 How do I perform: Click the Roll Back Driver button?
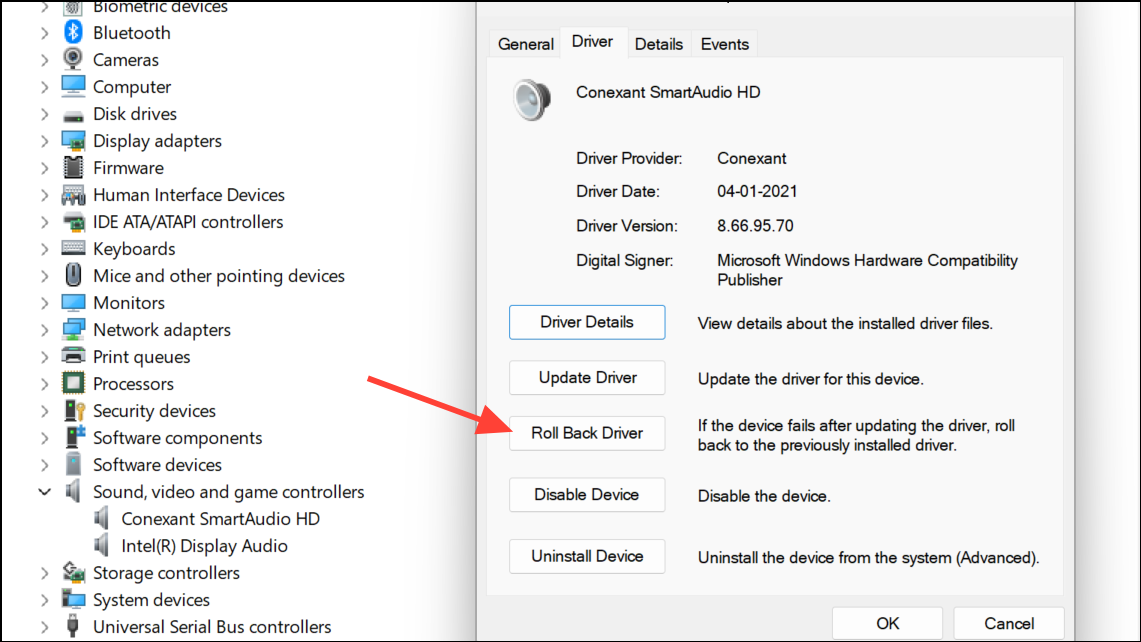click(x=587, y=433)
